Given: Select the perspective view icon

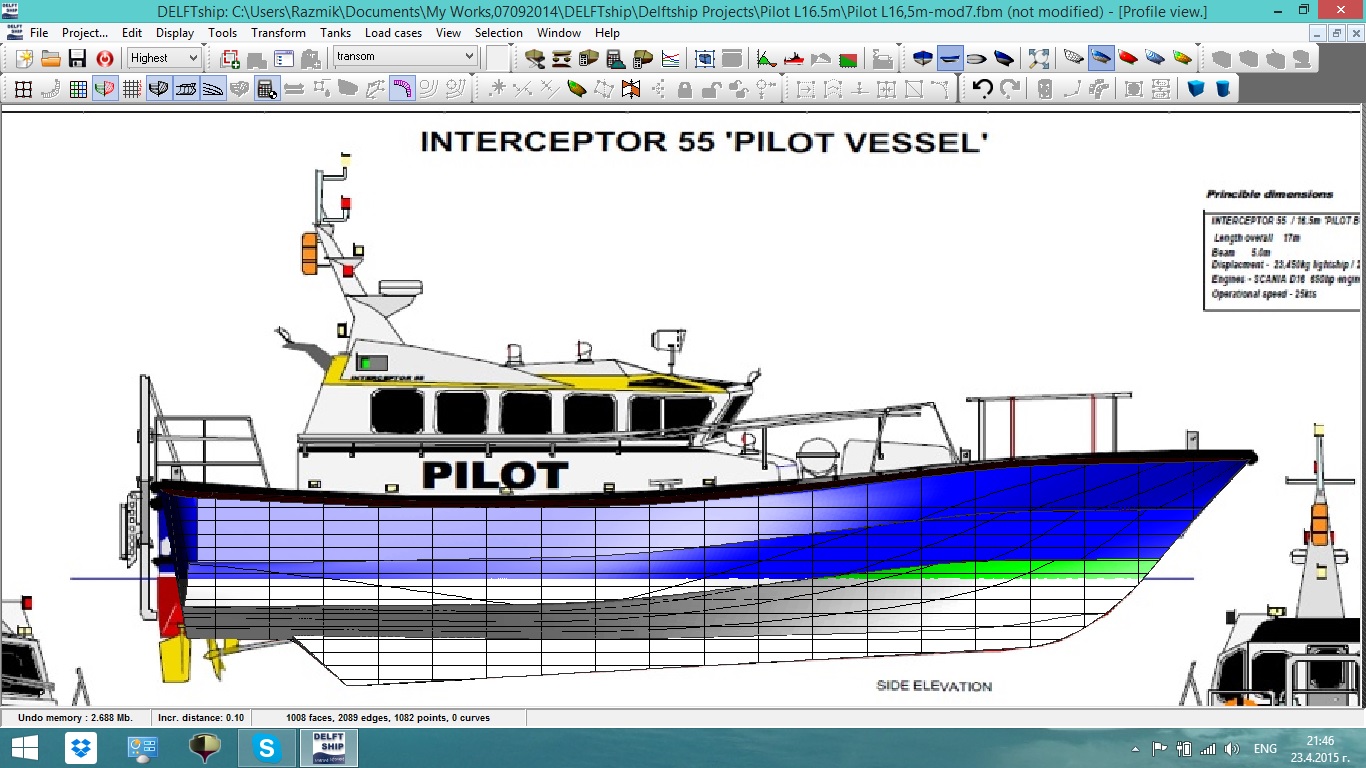Looking at the screenshot, I should click(1004, 58).
